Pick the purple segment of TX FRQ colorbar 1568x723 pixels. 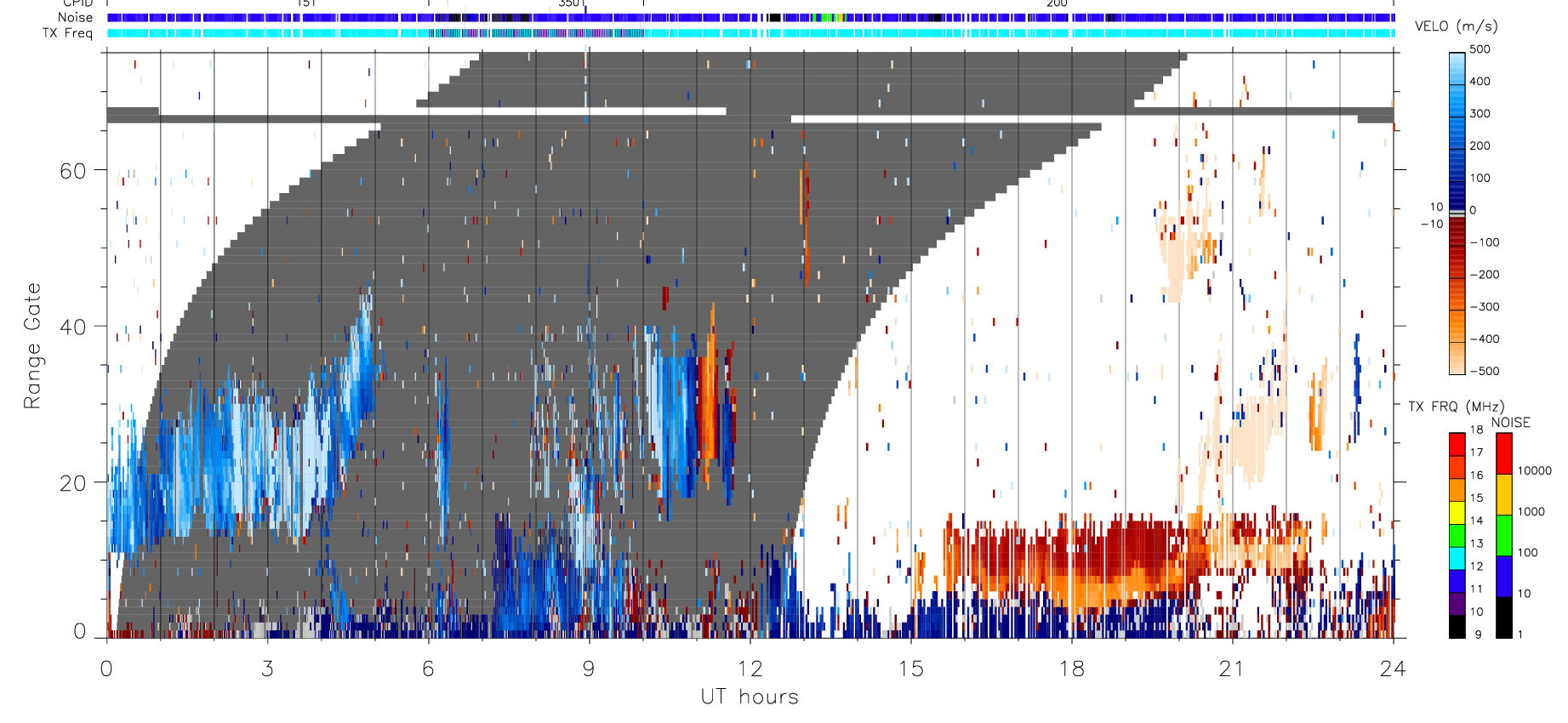pos(1457,604)
